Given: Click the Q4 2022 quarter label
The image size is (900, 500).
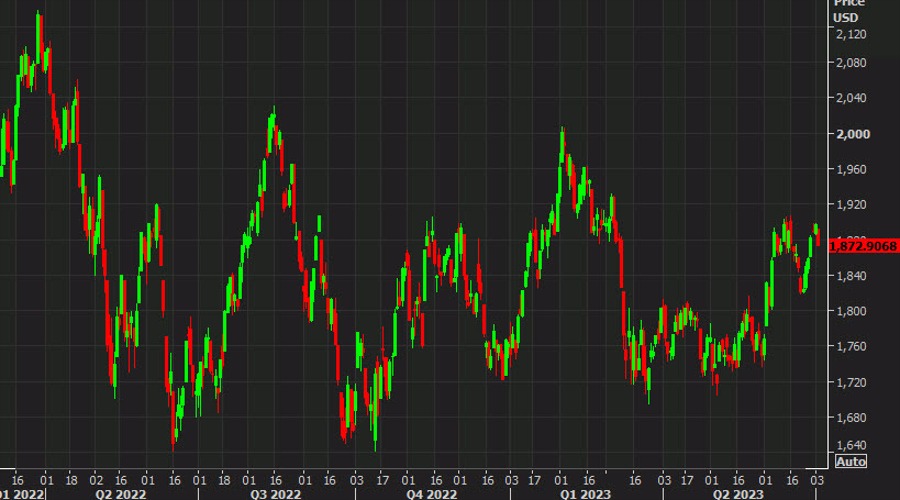Looking at the screenshot, I should pos(432,493).
